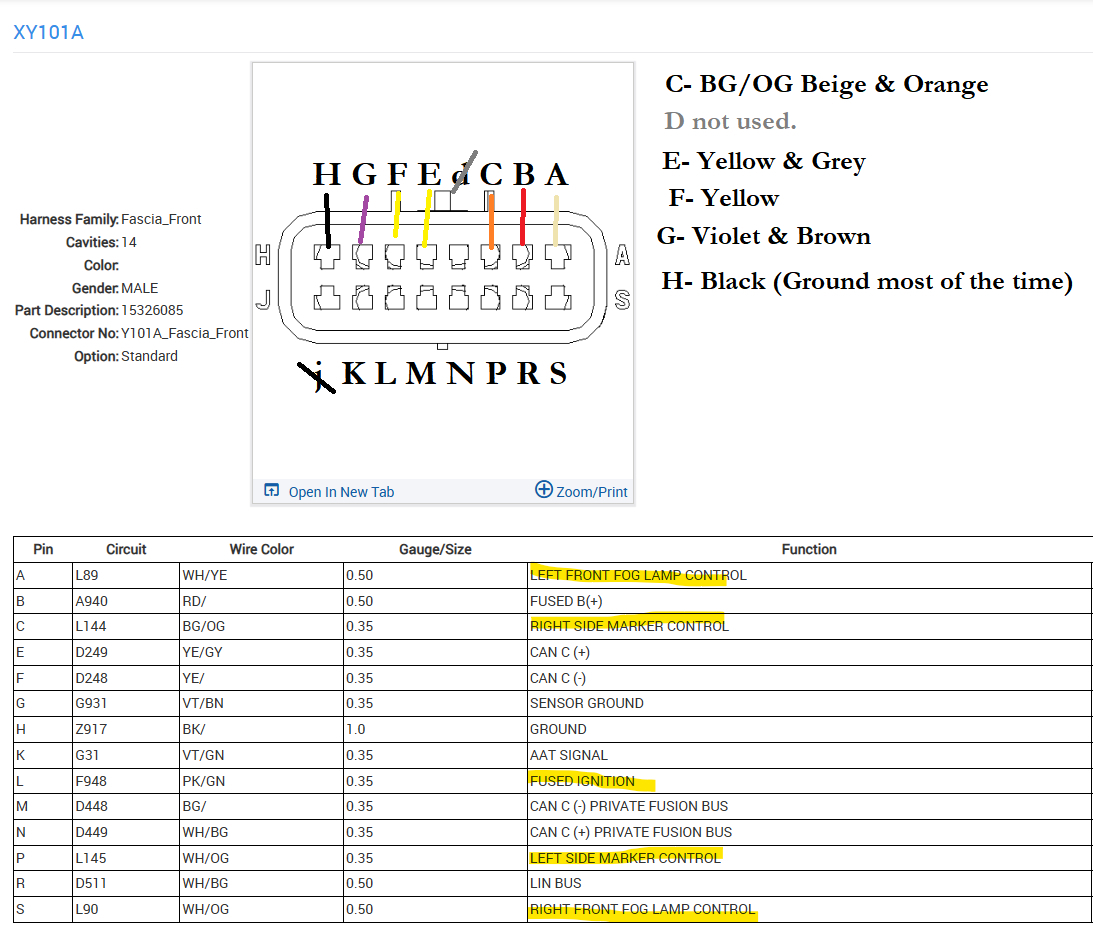
Task: Click the Circuit column header
Action: (126, 549)
